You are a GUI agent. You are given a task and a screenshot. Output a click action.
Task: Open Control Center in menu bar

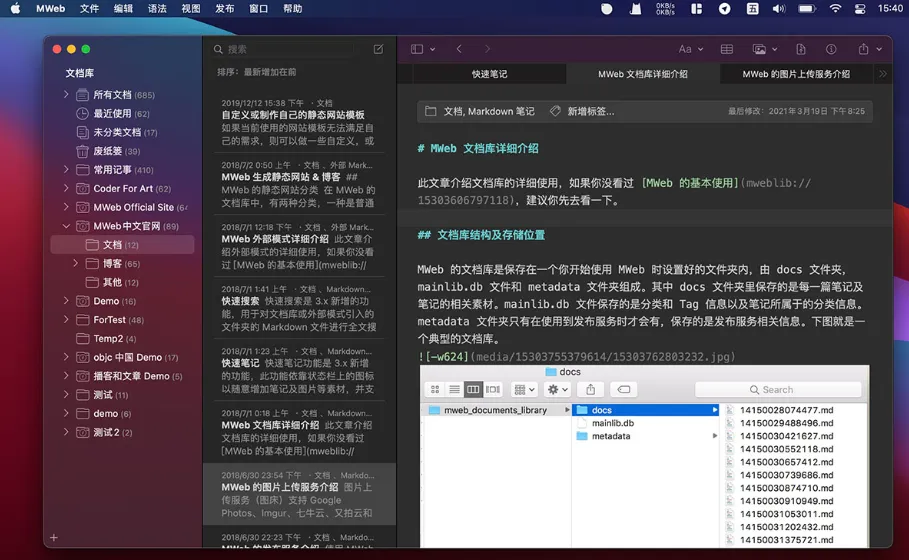tap(860, 9)
